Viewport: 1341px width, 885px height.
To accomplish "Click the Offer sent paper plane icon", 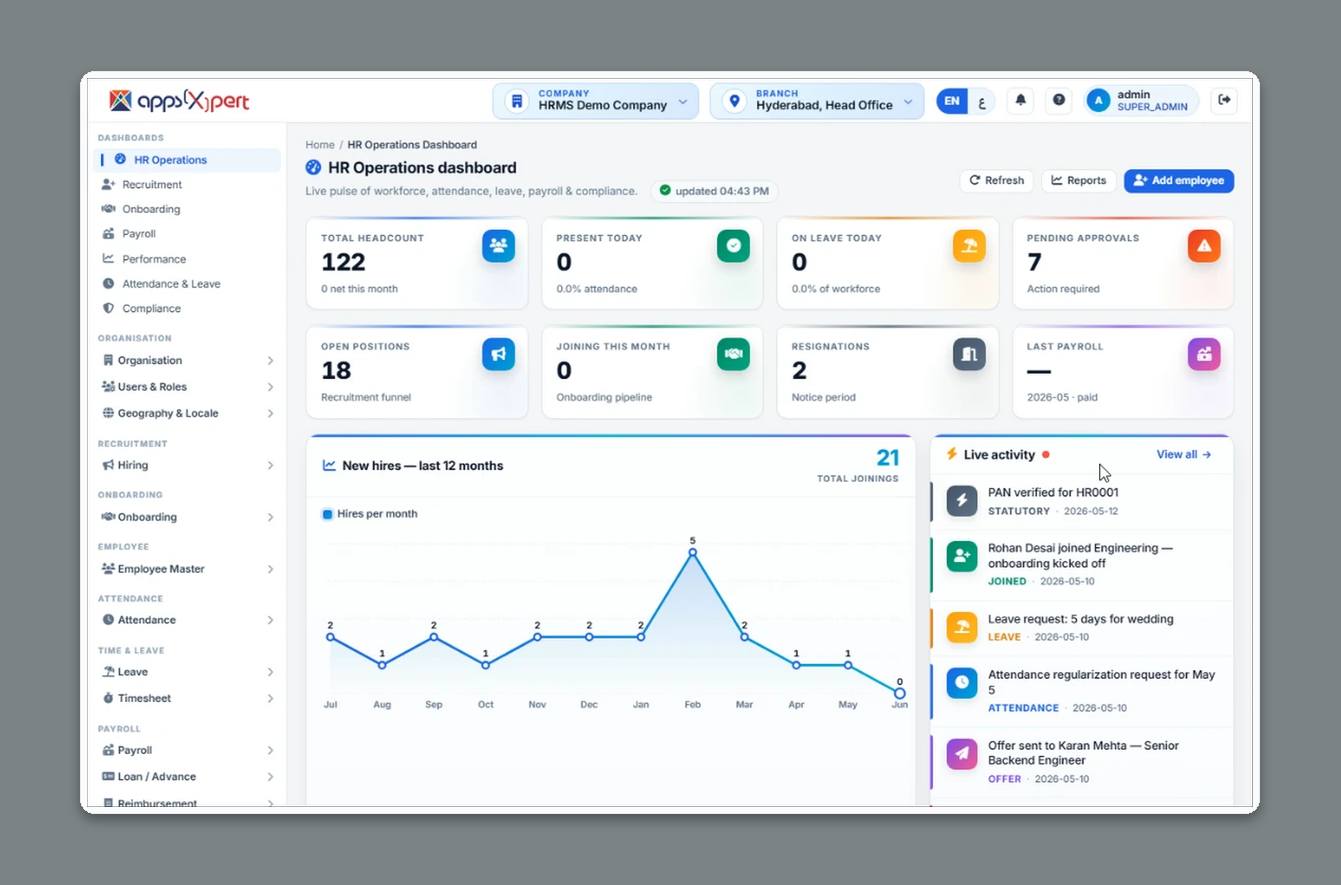I will click(x=962, y=754).
